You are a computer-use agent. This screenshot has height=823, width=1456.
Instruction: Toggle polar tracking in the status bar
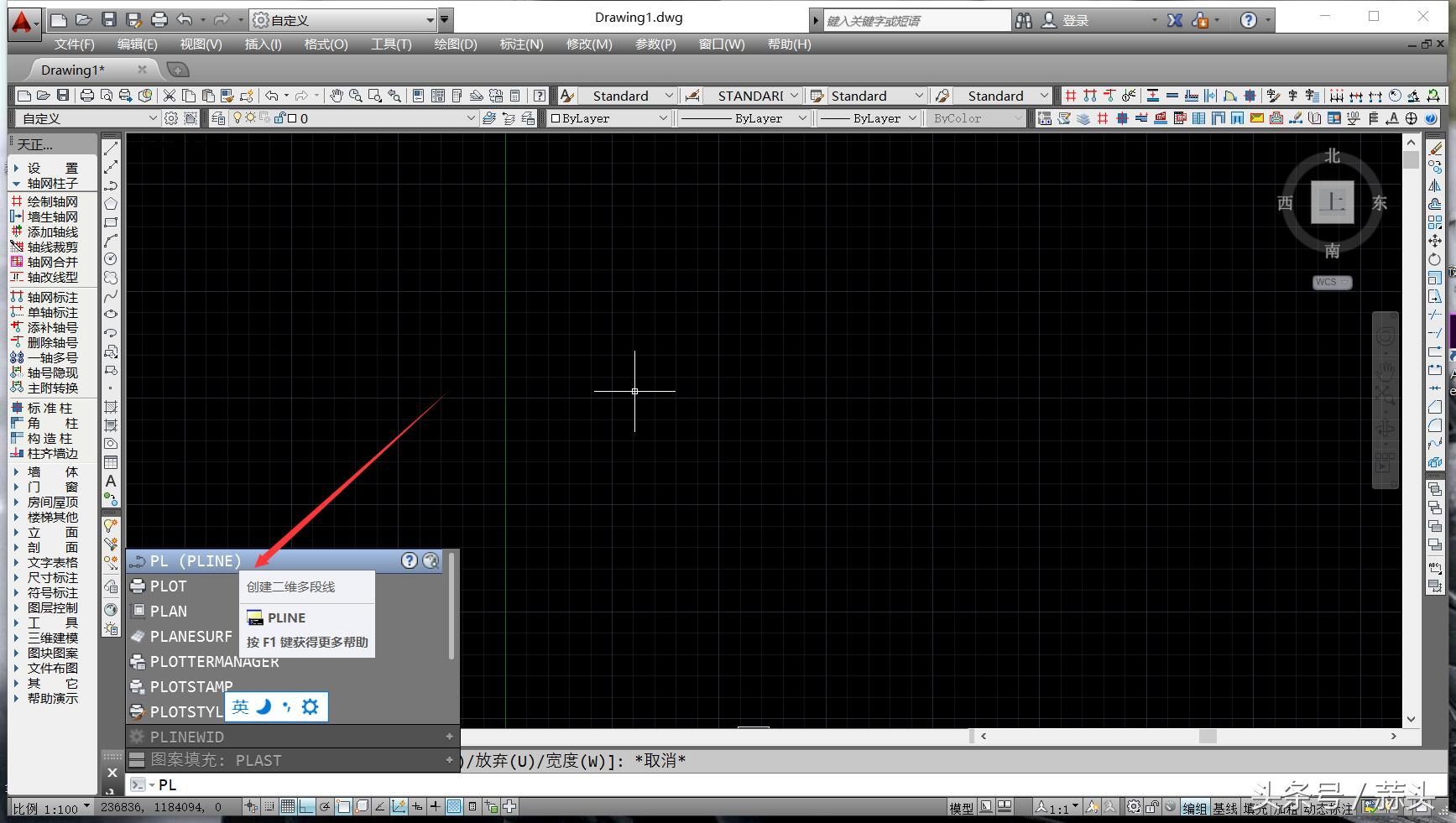pos(325,807)
